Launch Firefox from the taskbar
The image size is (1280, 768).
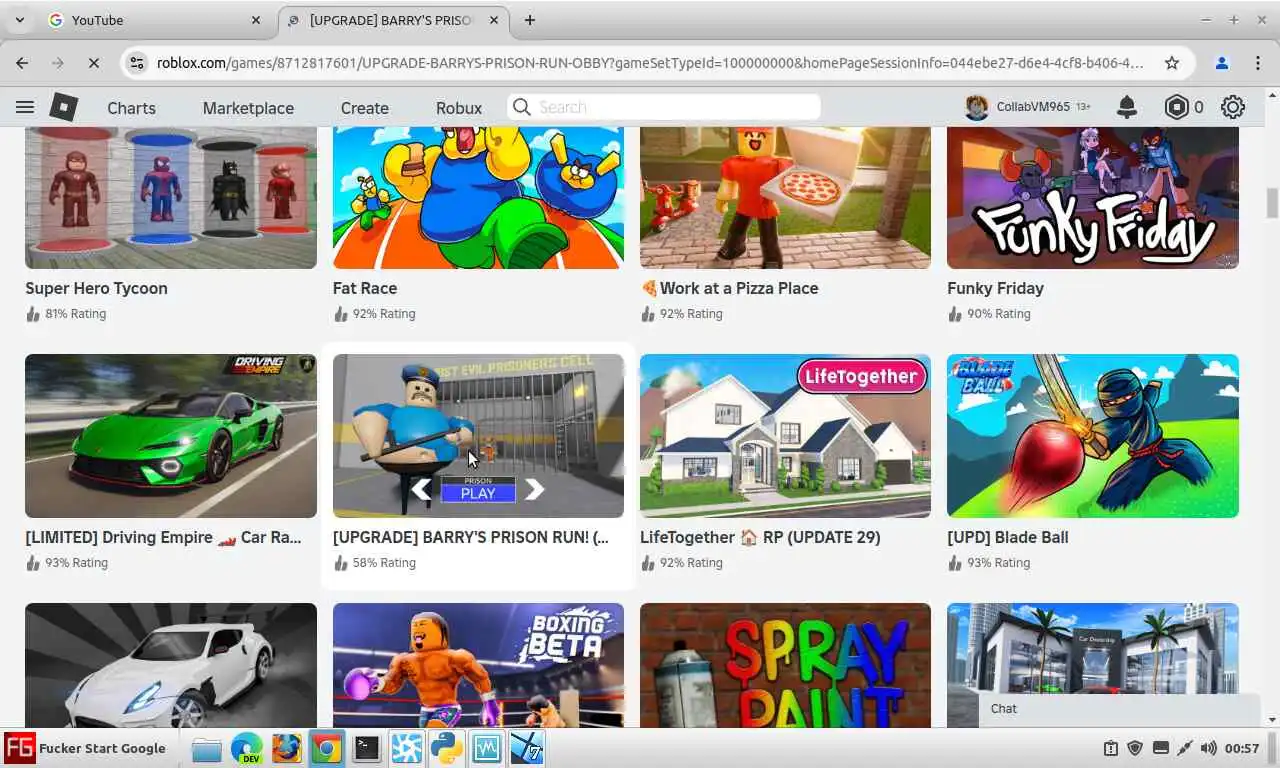tap(286, 748)
